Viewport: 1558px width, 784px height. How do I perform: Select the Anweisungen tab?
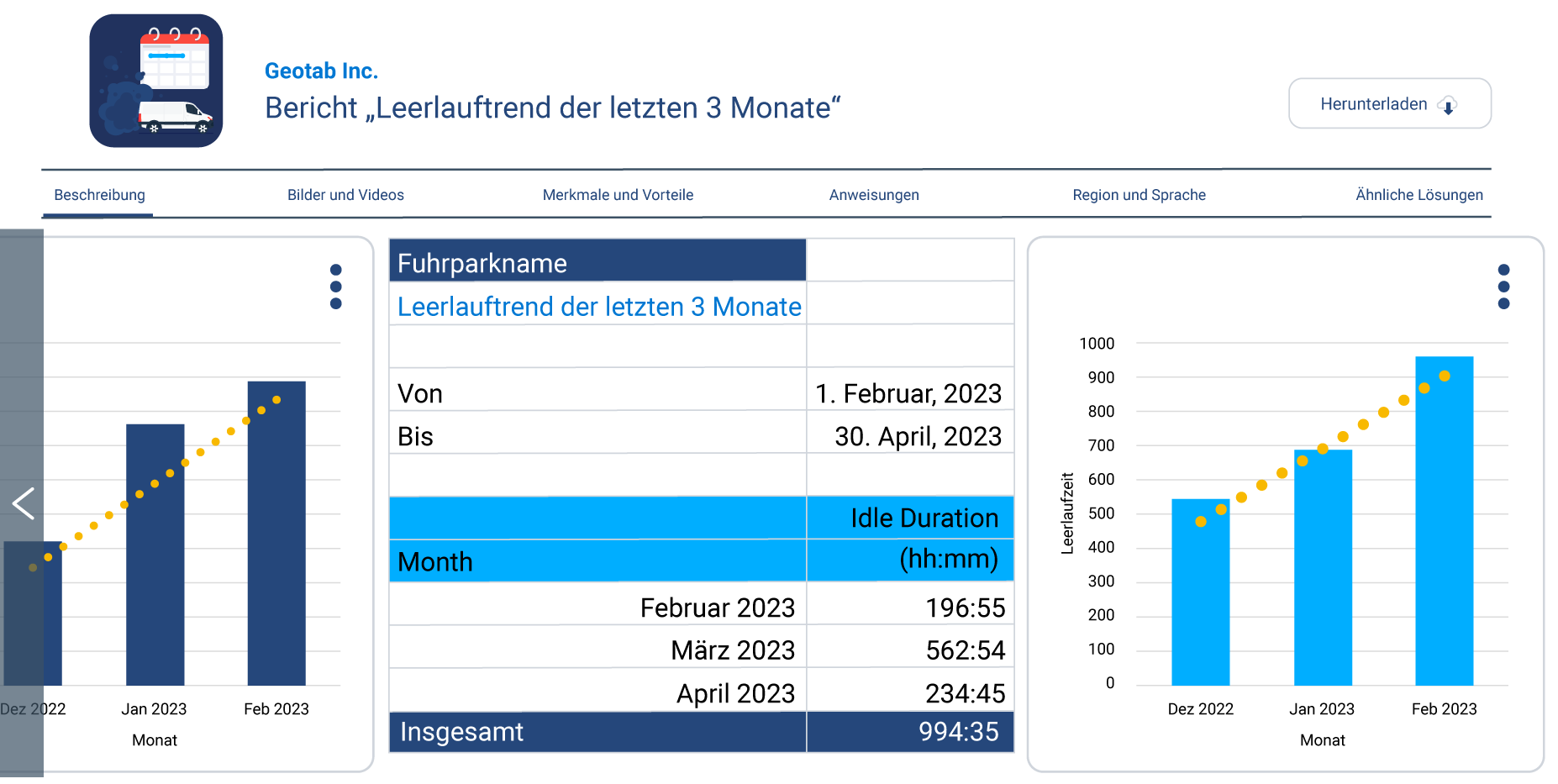pyautogui.click(x=874, y=194)
